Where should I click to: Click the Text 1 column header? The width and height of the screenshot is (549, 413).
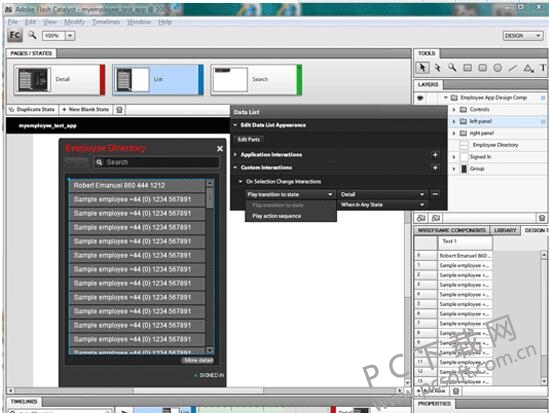(x=465, y=242)
